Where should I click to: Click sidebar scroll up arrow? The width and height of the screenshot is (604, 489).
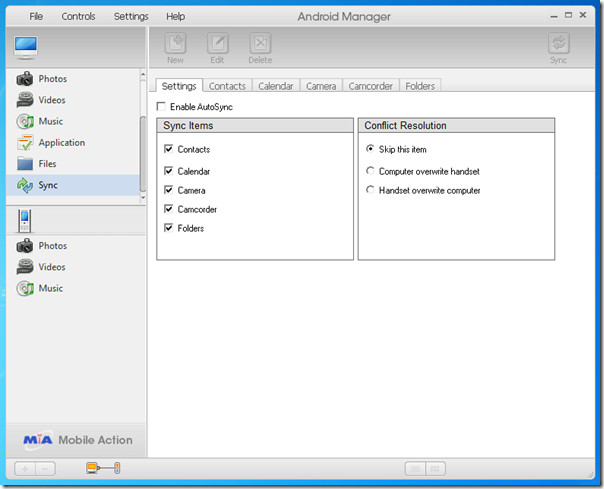pyautogui.click(x=143, y=74)
